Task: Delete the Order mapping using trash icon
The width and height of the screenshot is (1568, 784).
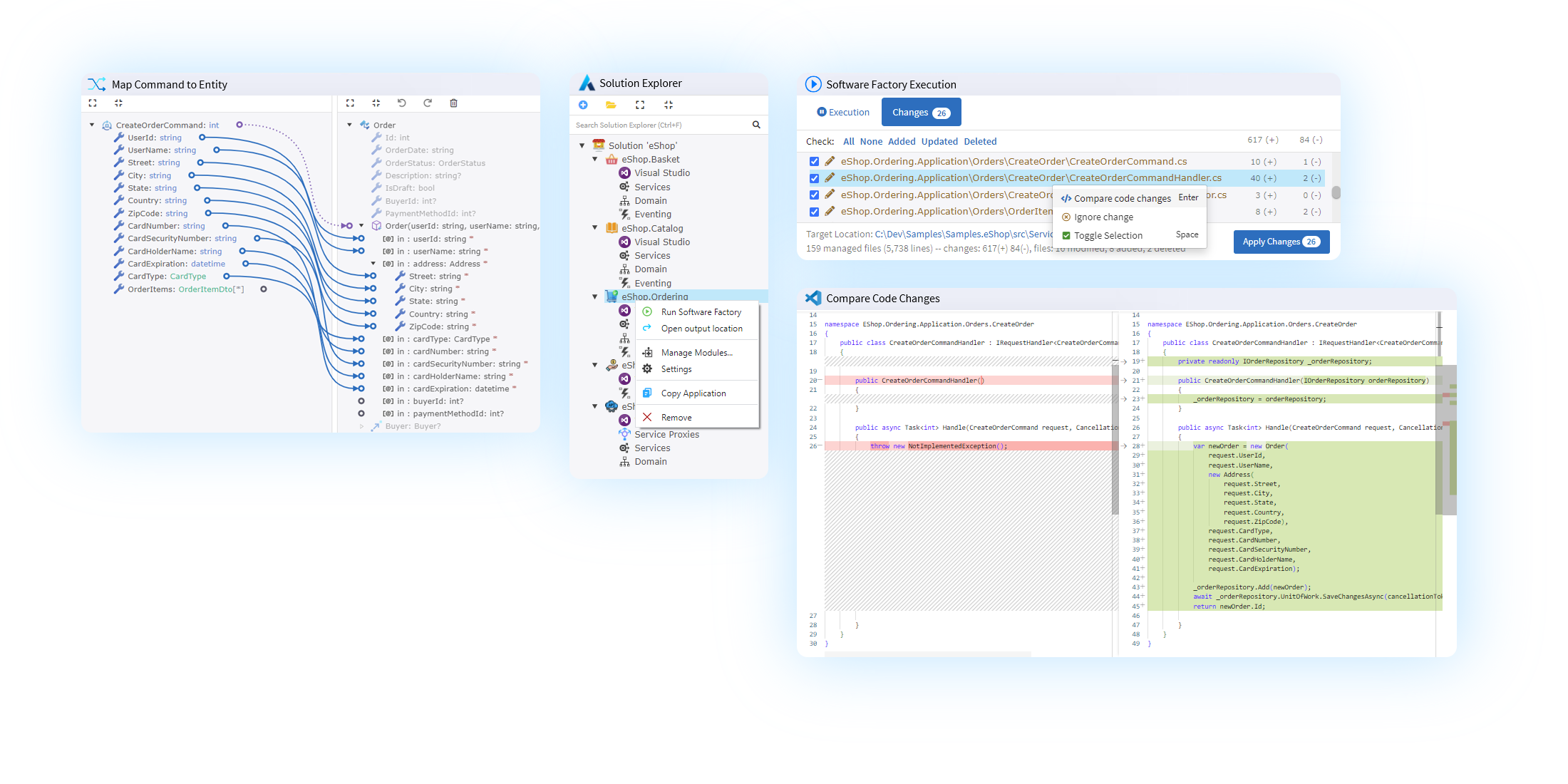Action: click(x=454, y=103)
